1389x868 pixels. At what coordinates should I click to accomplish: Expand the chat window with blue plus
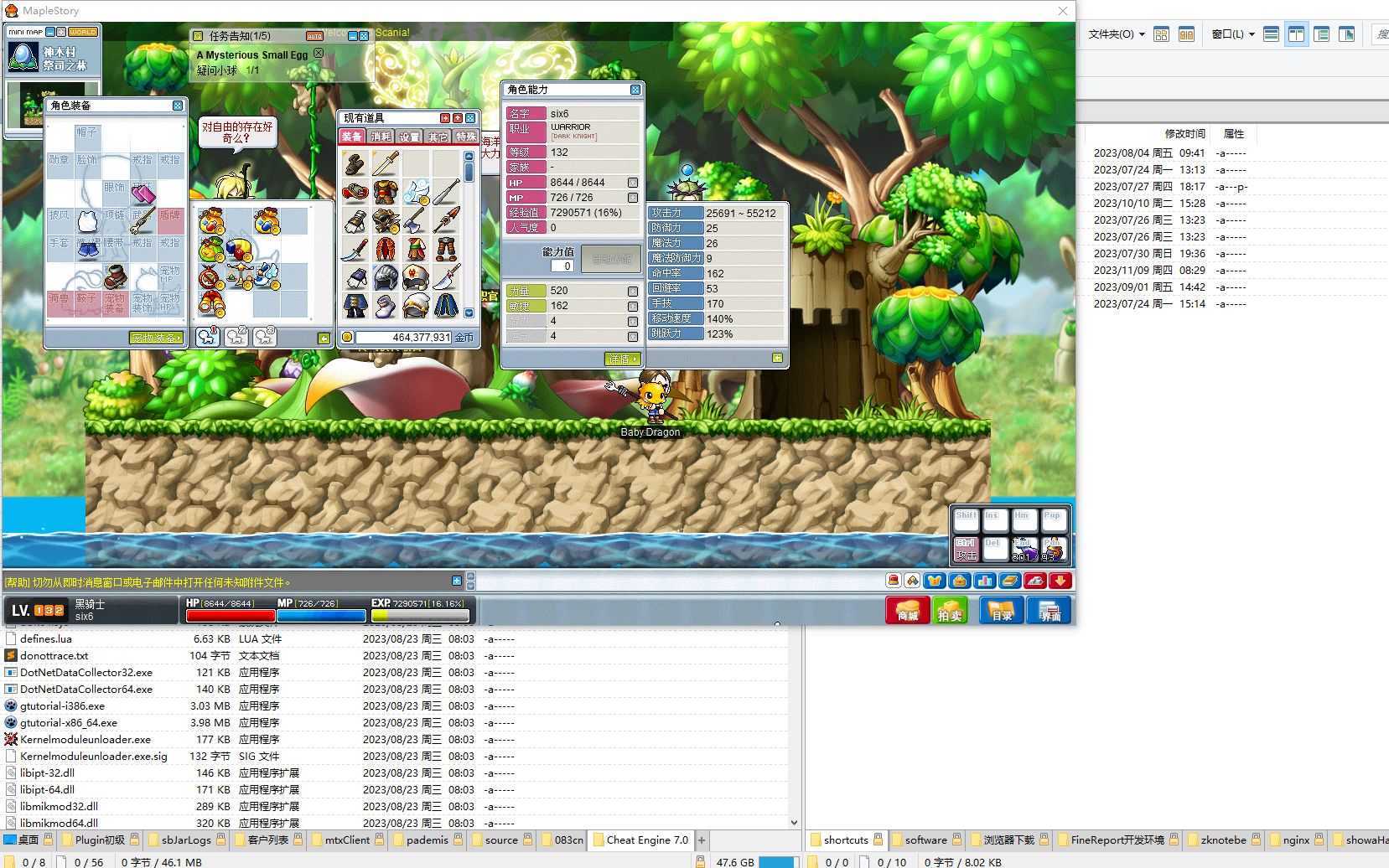[457, 581]
